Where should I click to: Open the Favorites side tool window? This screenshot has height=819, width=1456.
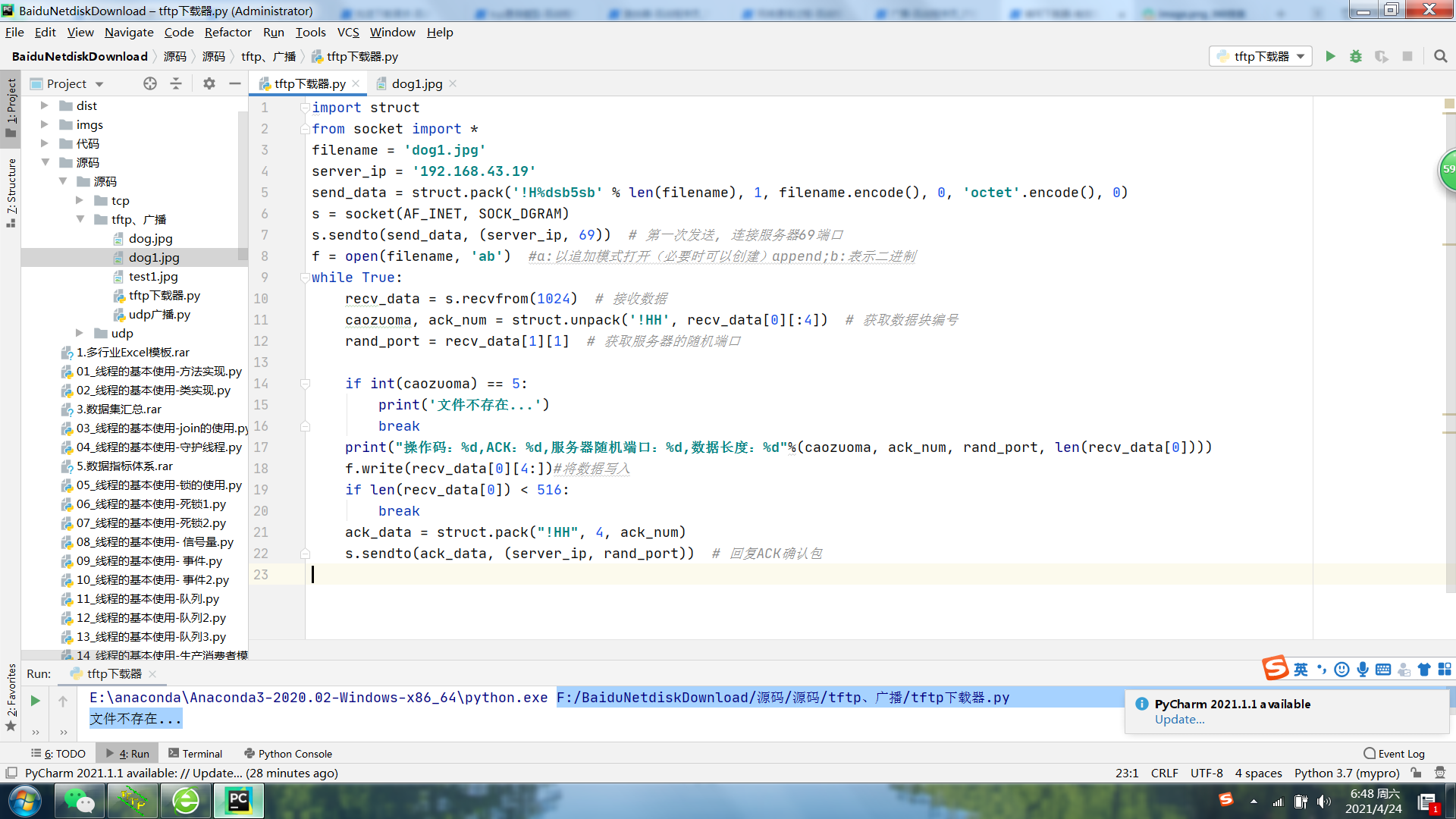pos(11,696)
